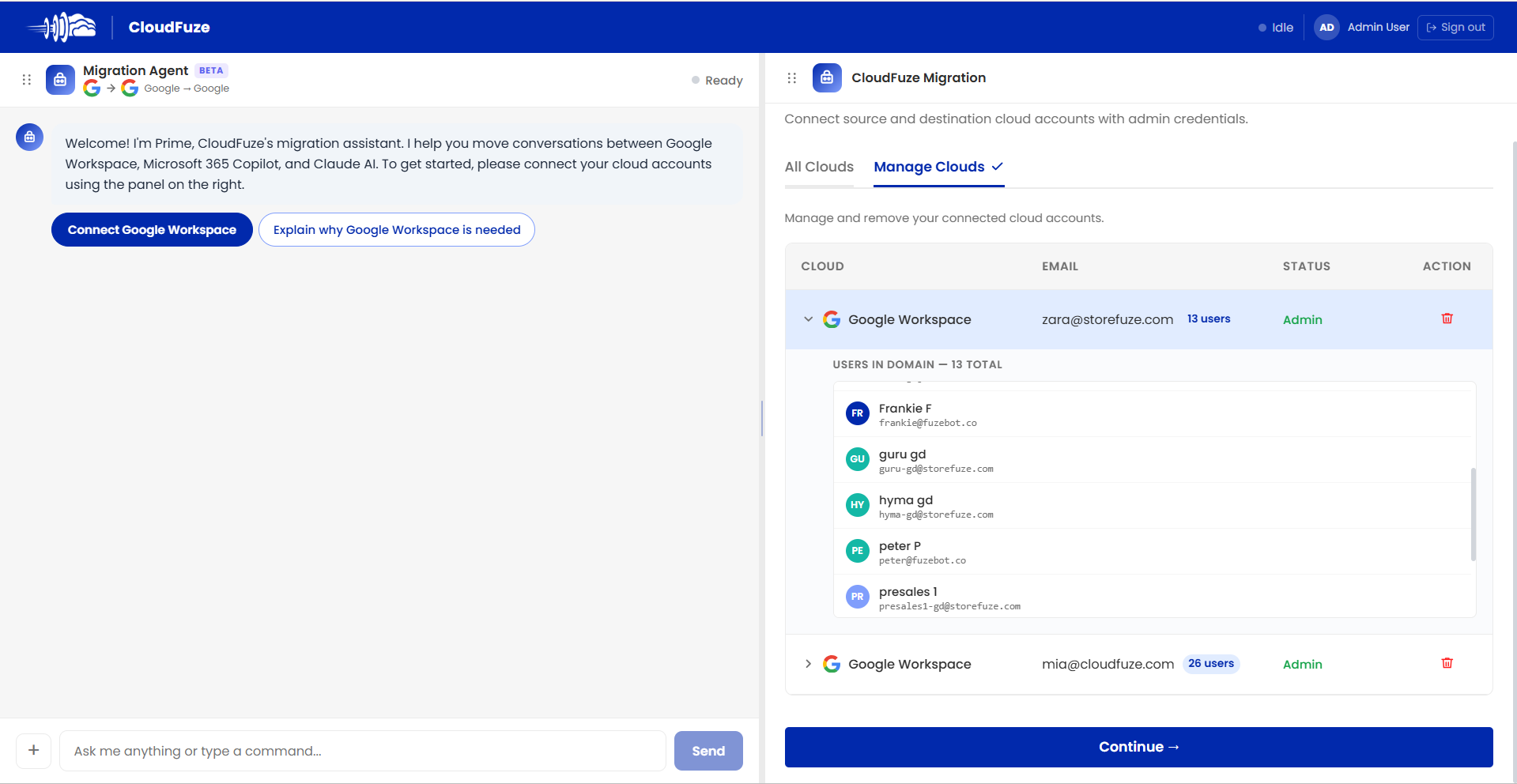This screenshot has height=784, width=1517.
Task: Expand the mia@cloudfuze.com Google Workspace row
Action: (x=808, y=664)
